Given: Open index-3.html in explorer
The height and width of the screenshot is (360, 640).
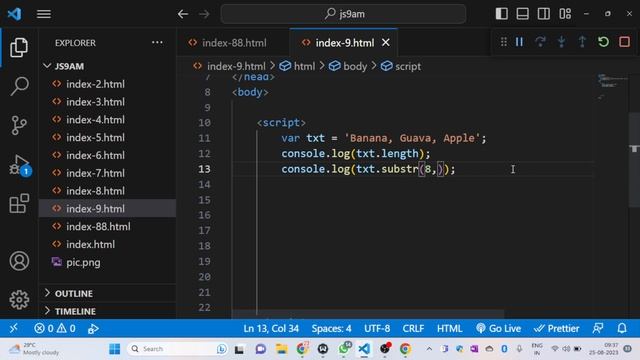Looking at the screenshot, I should coord(107,102).
